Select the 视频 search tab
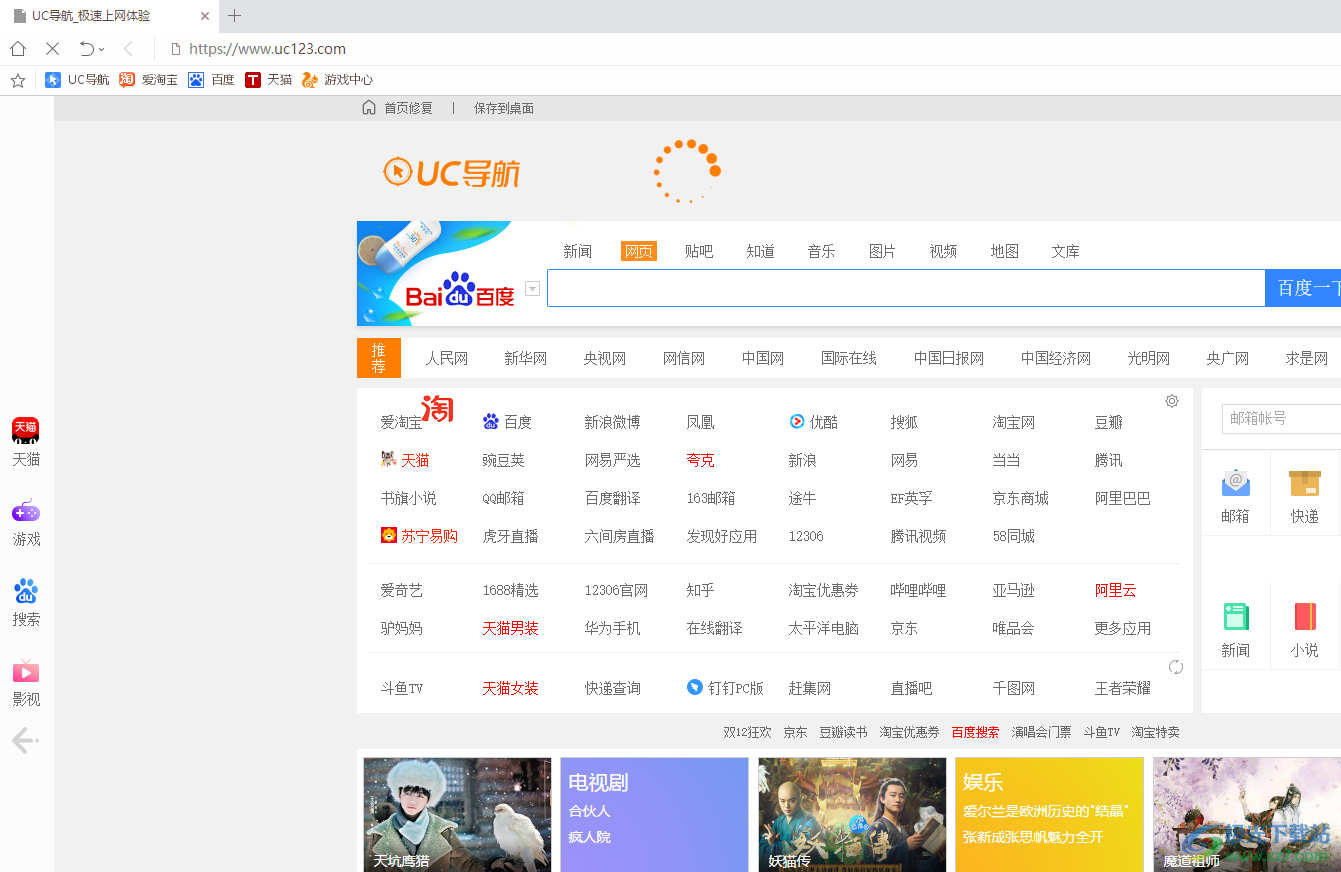This screenshot has height=872, width=1341. pos(943,251)
